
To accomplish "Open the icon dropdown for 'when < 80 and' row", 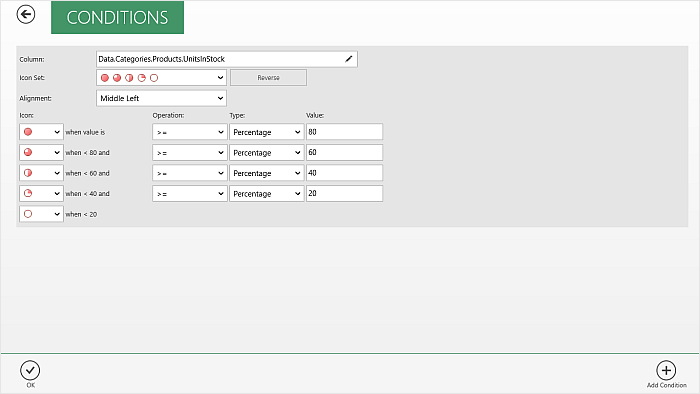I will [42, 153].
